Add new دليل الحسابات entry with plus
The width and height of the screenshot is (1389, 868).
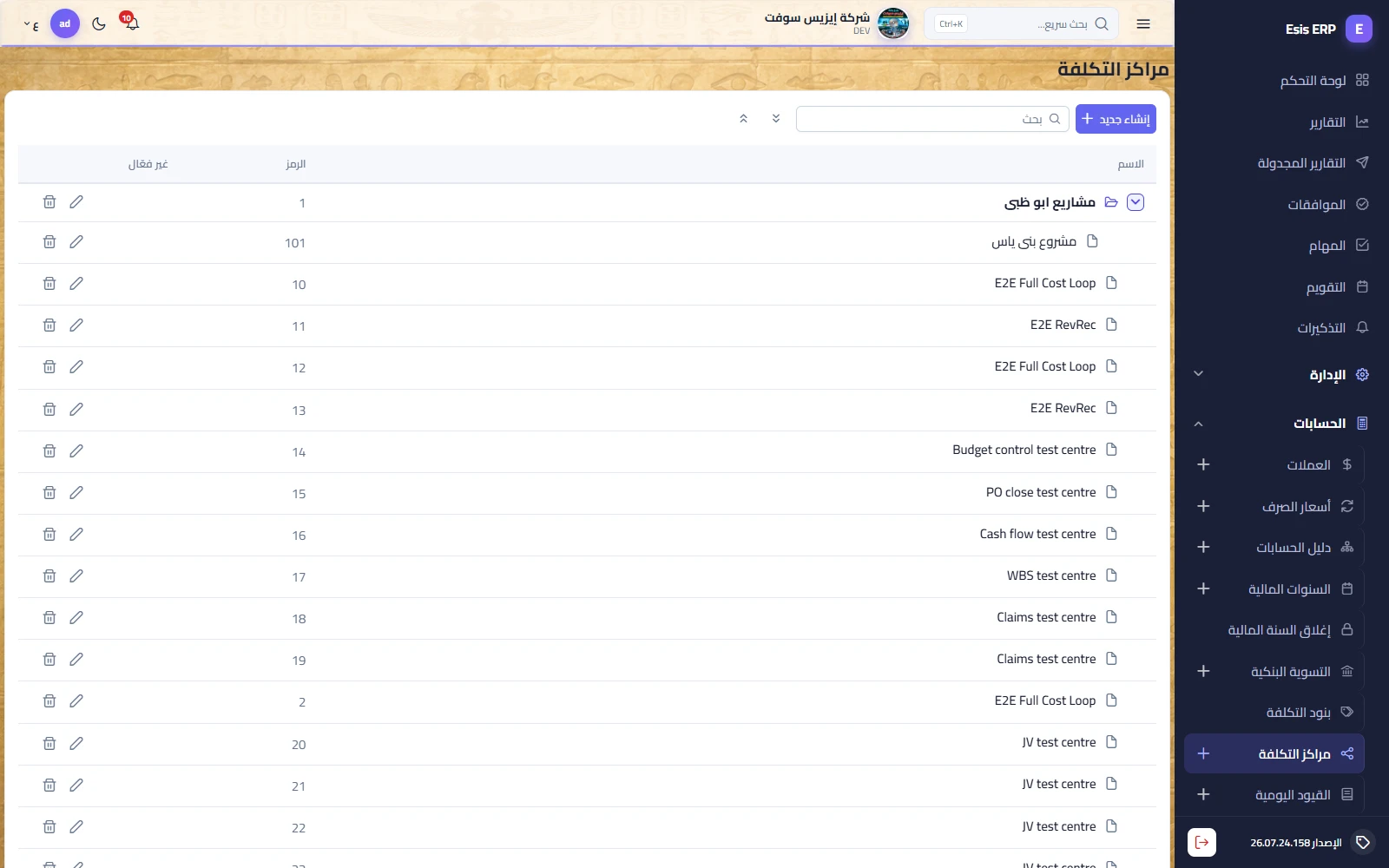pos(1203,547)
